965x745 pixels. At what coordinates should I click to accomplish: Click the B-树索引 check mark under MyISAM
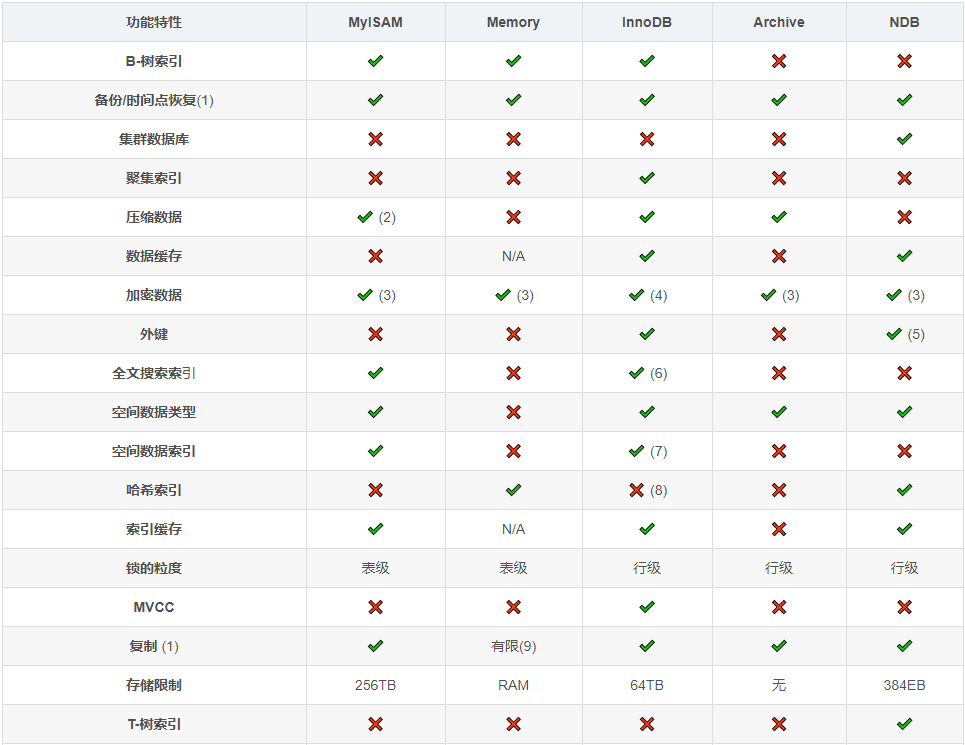(375, 61)
